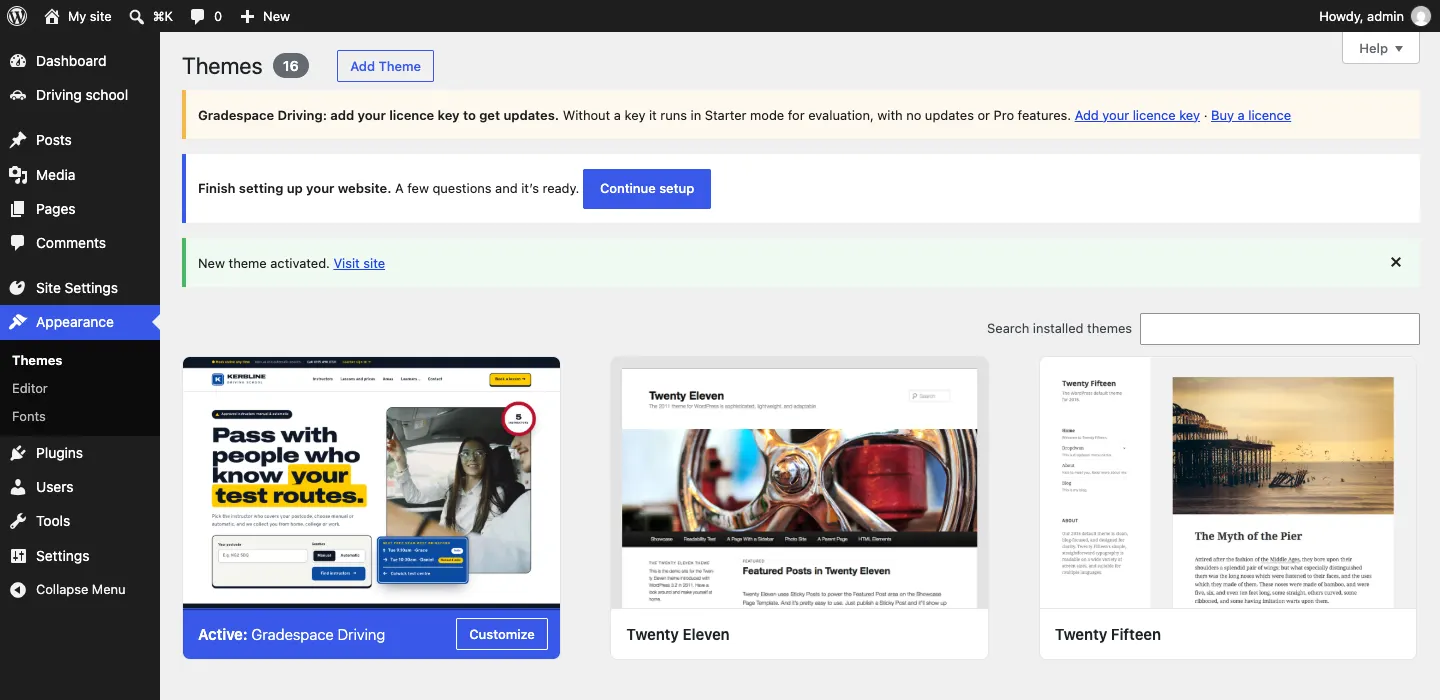The width and height of the screenshot is (1440, 700).
Task: Click the Comments sidebar icon
Action: 18,243
